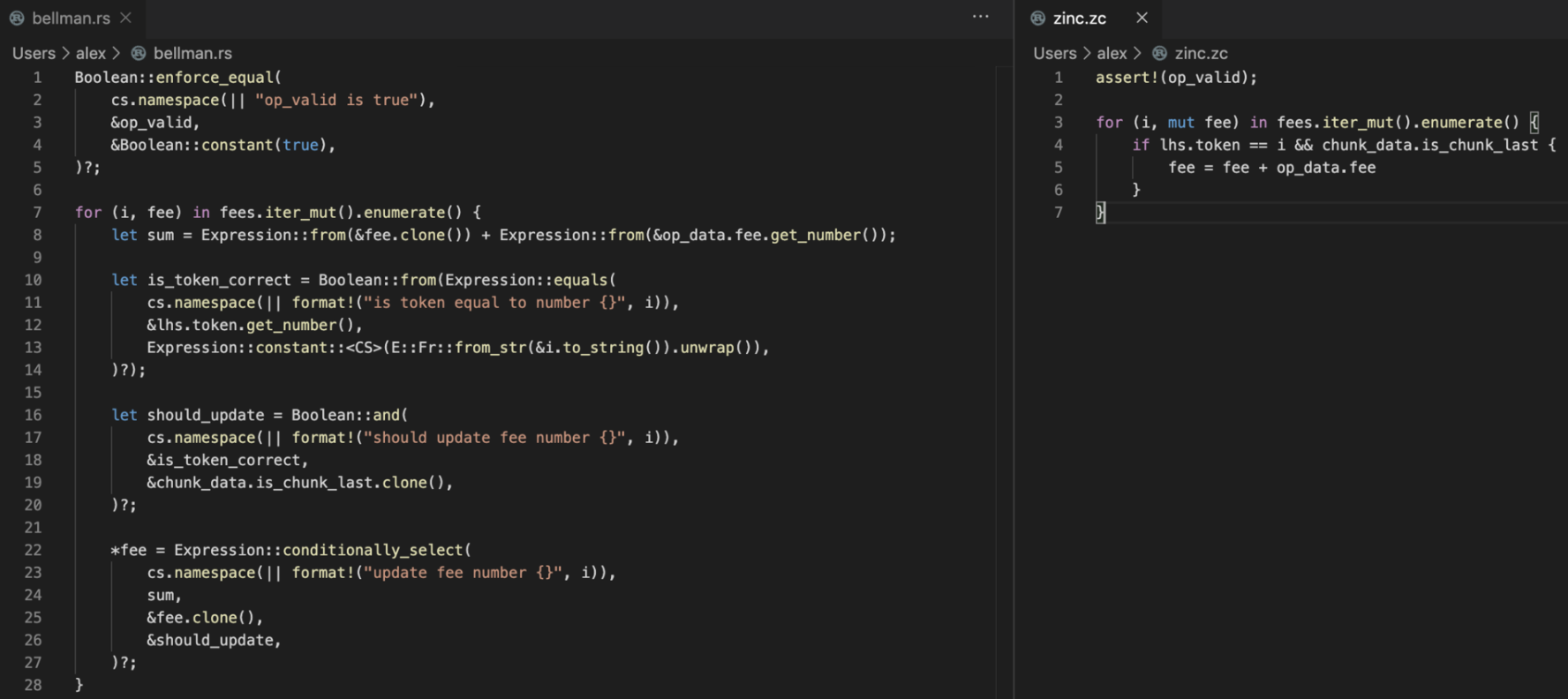Click the string "should update fee number {}"

click(x=495, y=438)
